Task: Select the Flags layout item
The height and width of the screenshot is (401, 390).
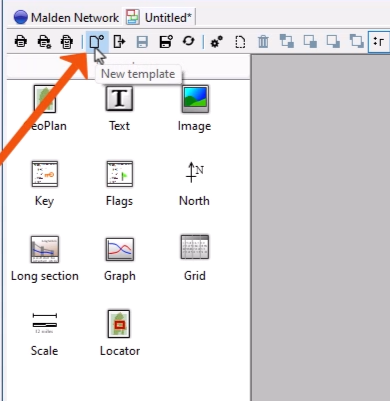Action: pyautogui.click(x=119, y=183)
